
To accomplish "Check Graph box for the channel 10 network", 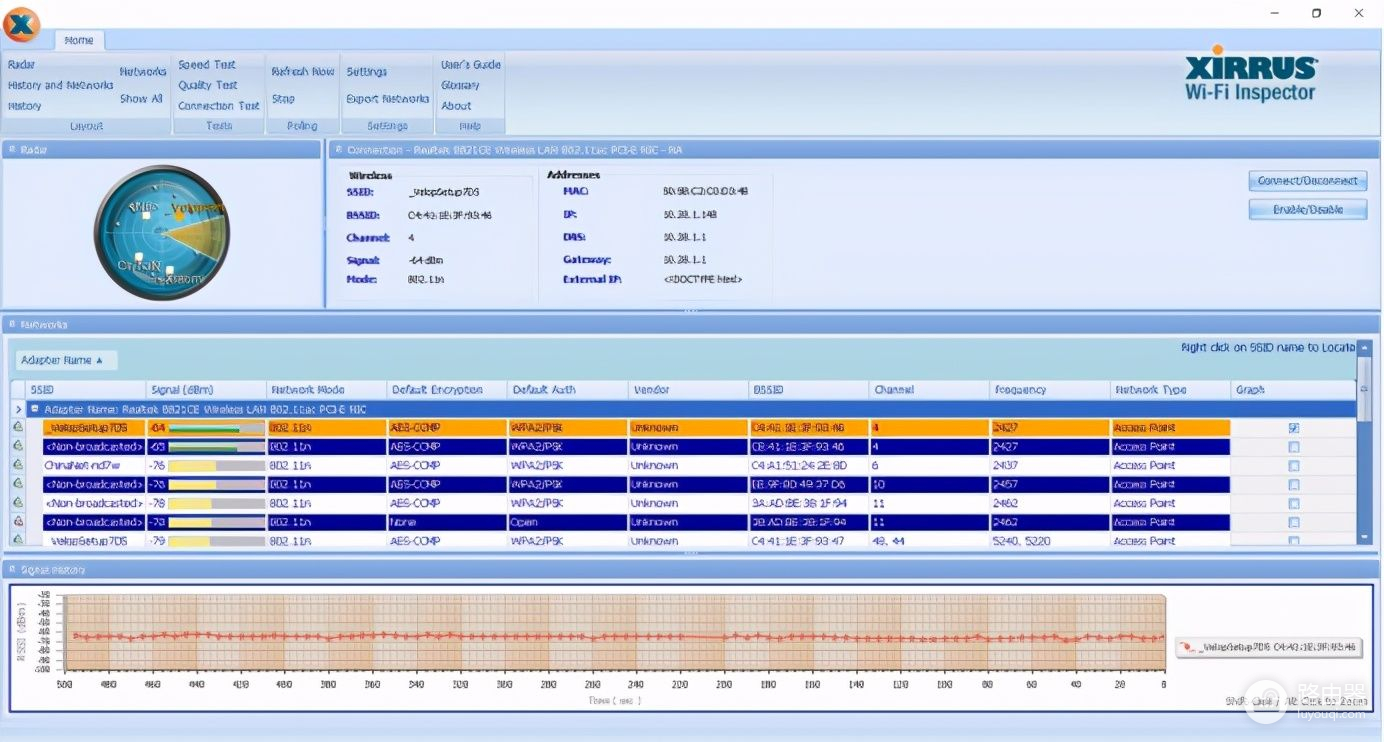I will click(1294, 485).
